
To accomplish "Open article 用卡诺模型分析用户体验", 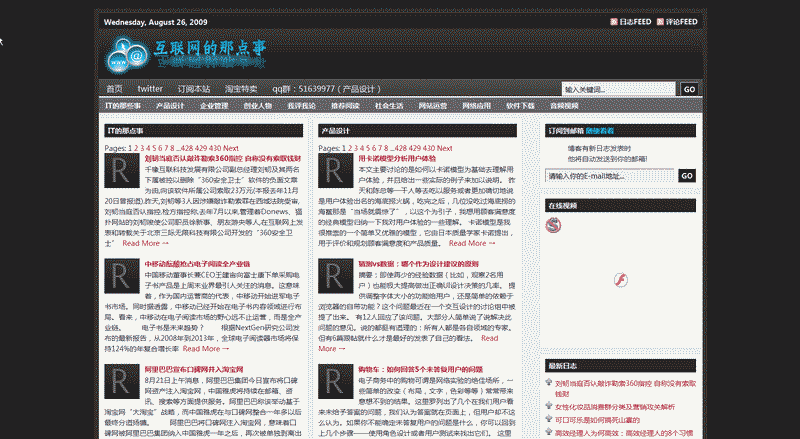I will click(397, 159).
